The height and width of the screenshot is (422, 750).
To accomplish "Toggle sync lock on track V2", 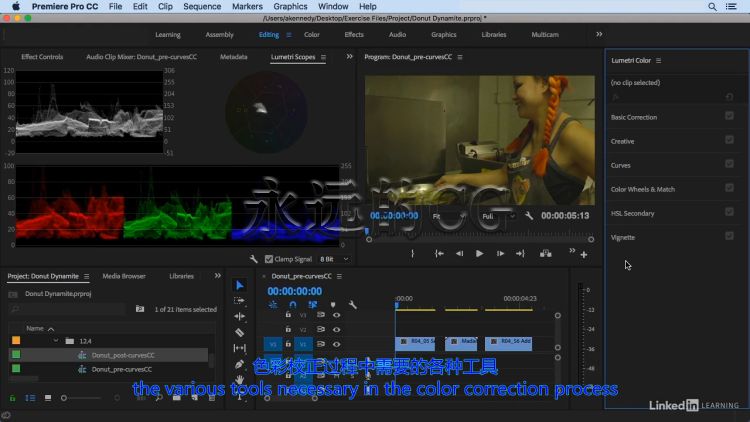I will tap(320, 330).
